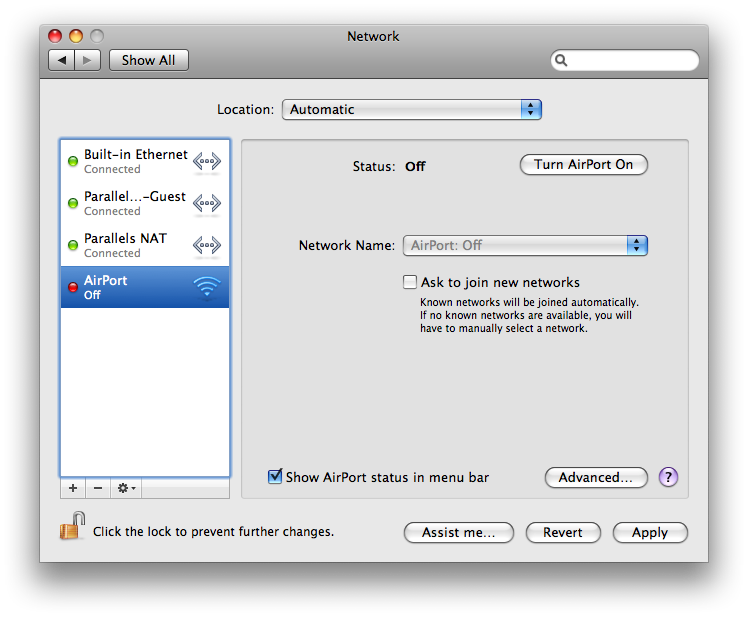Click the Turn AirPort On button
The height and width of the screenshot is (617, 748).
[x=583, y=165]
